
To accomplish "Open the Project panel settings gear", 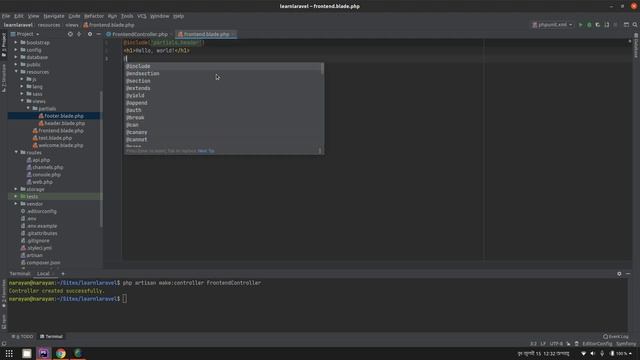I will coord(90,34).
